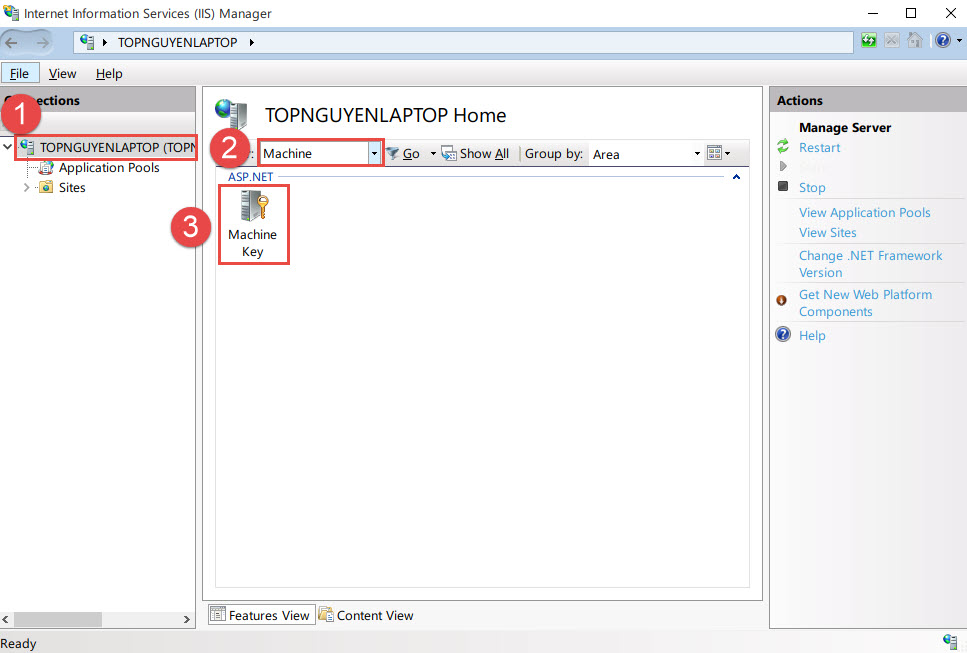967x653 pixels.
Task: Click the server icon in the address bar
Action: [87, 42]
